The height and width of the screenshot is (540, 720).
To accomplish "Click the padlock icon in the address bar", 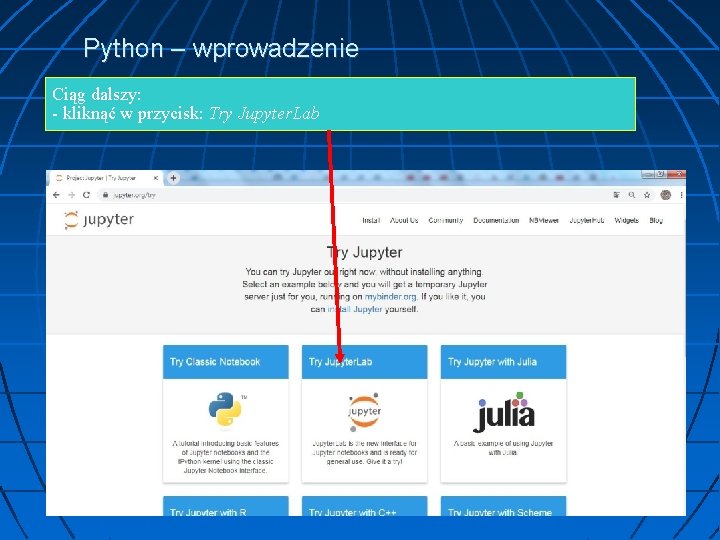I will point(106,195).
